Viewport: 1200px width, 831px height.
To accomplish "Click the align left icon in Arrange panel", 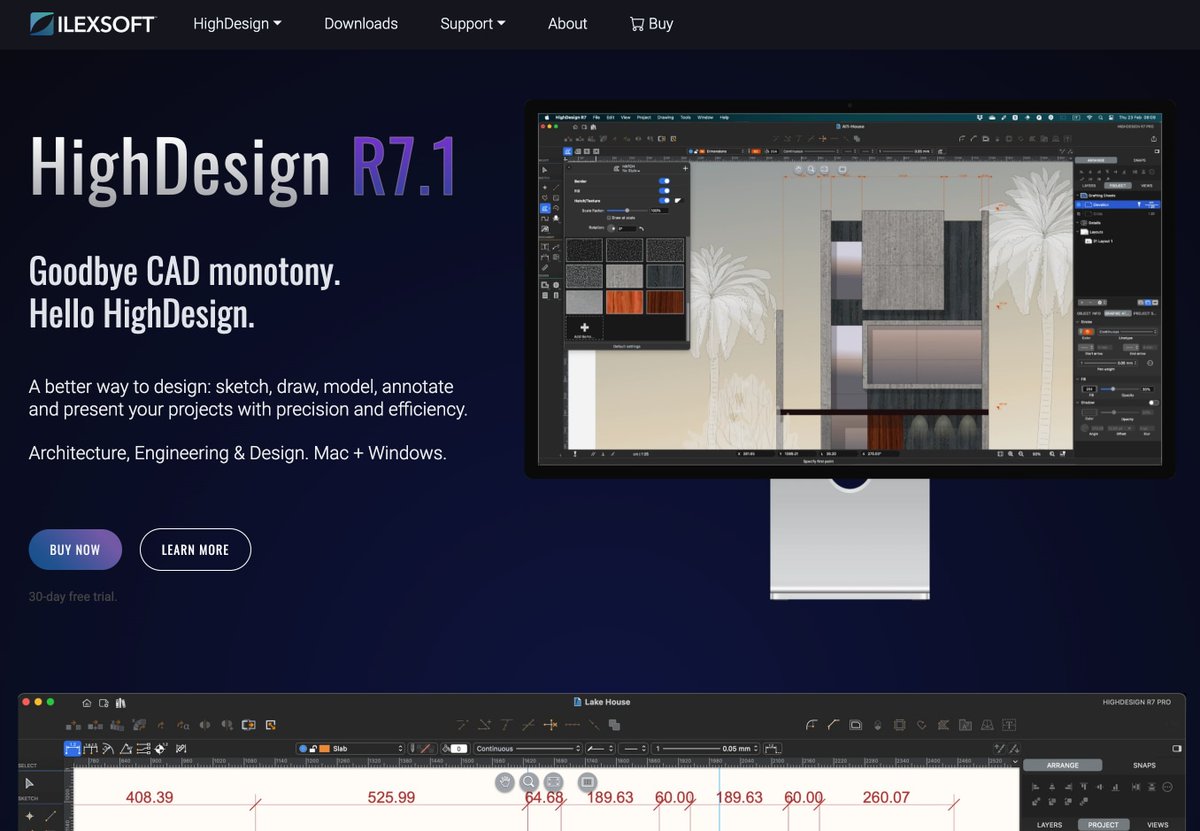I will point(1035,787).
